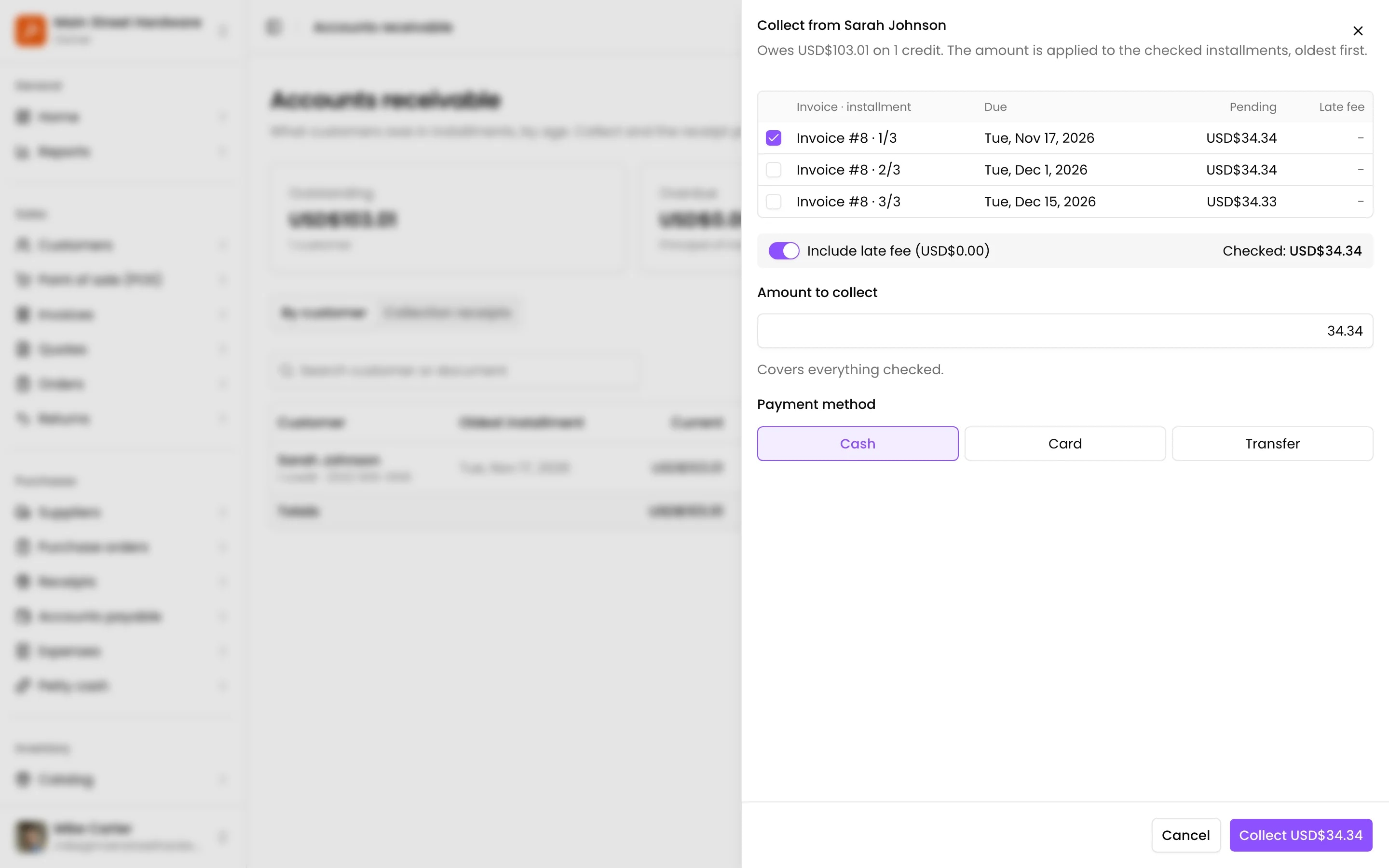Viewport: 1389px width, 868px height.
Task: Select Card as payment method
Action: [1065, 444]
